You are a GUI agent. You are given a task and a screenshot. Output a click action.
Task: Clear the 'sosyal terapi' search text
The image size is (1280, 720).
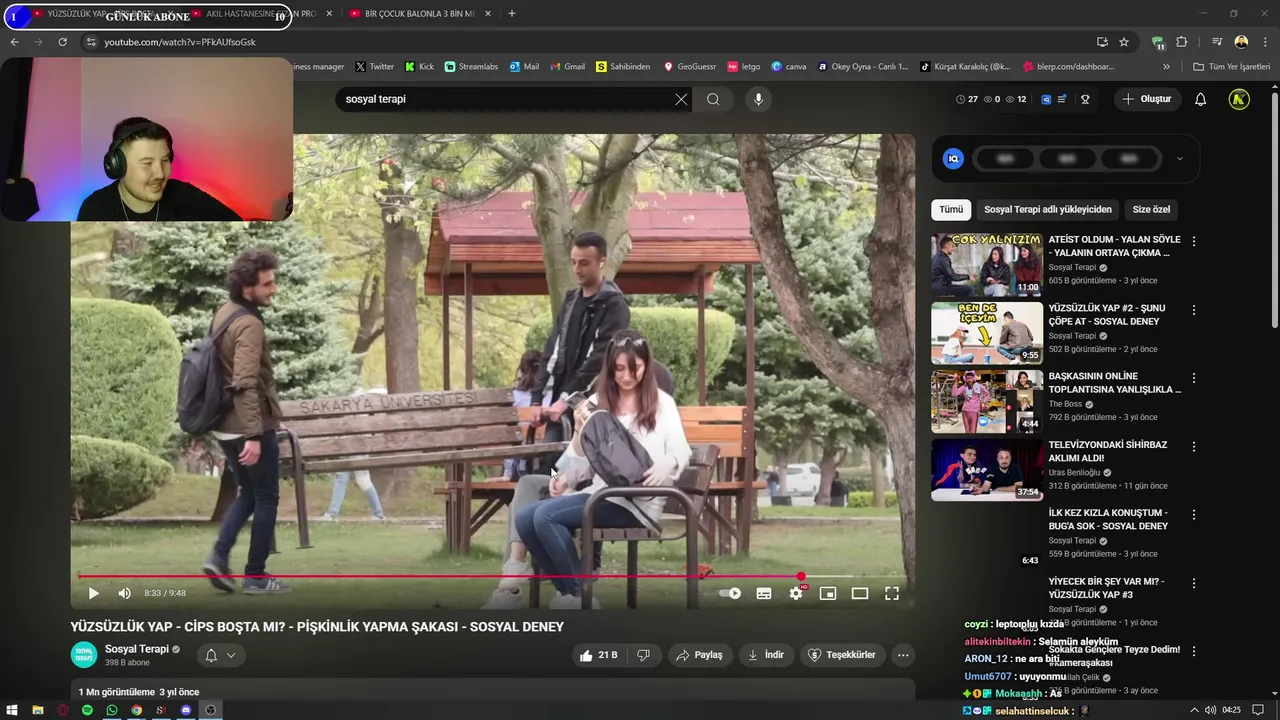click(681, 99)
